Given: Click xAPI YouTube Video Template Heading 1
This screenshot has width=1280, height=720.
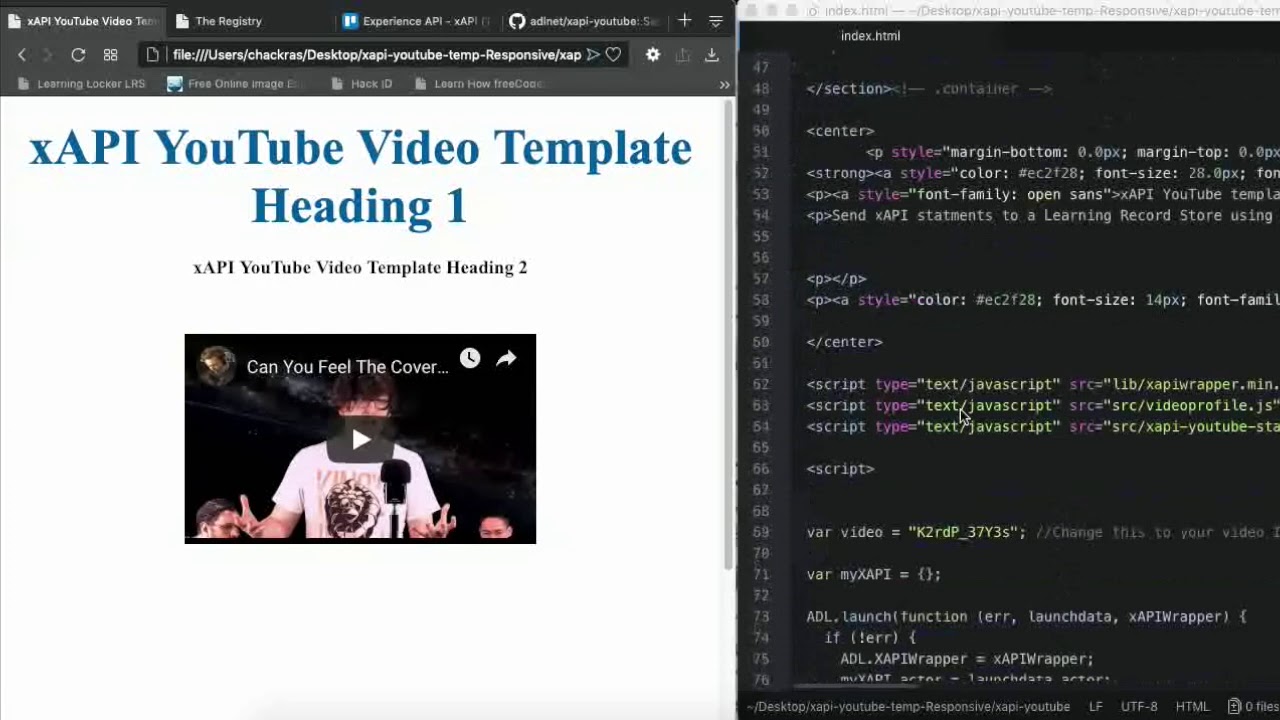Looking at the screenshot, I should (360, 176).
